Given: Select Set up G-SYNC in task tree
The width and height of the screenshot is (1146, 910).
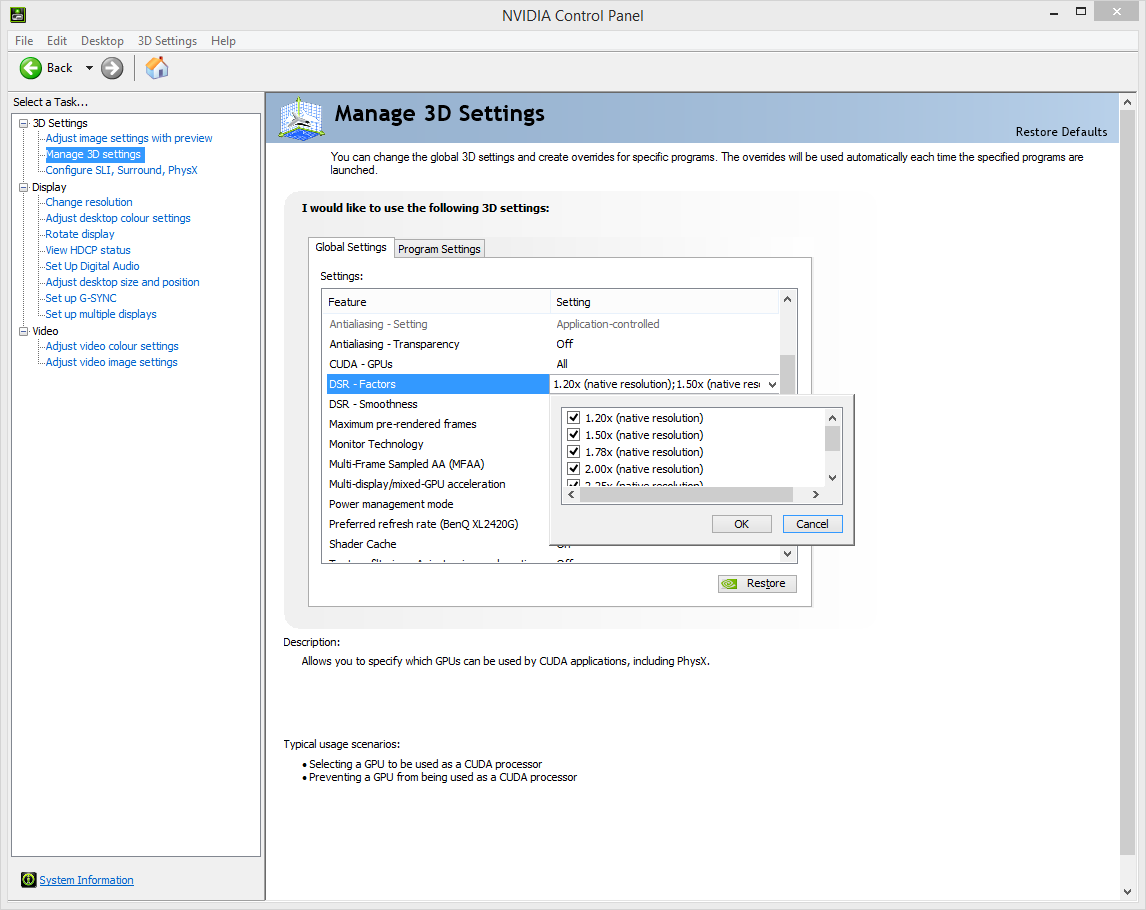Looking at the screenshot, I should [x=81, y=298].
